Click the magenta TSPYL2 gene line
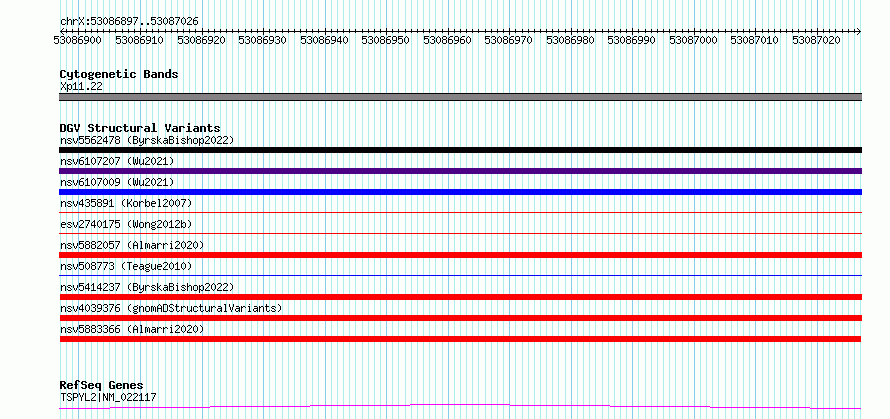 pos(460,407)
